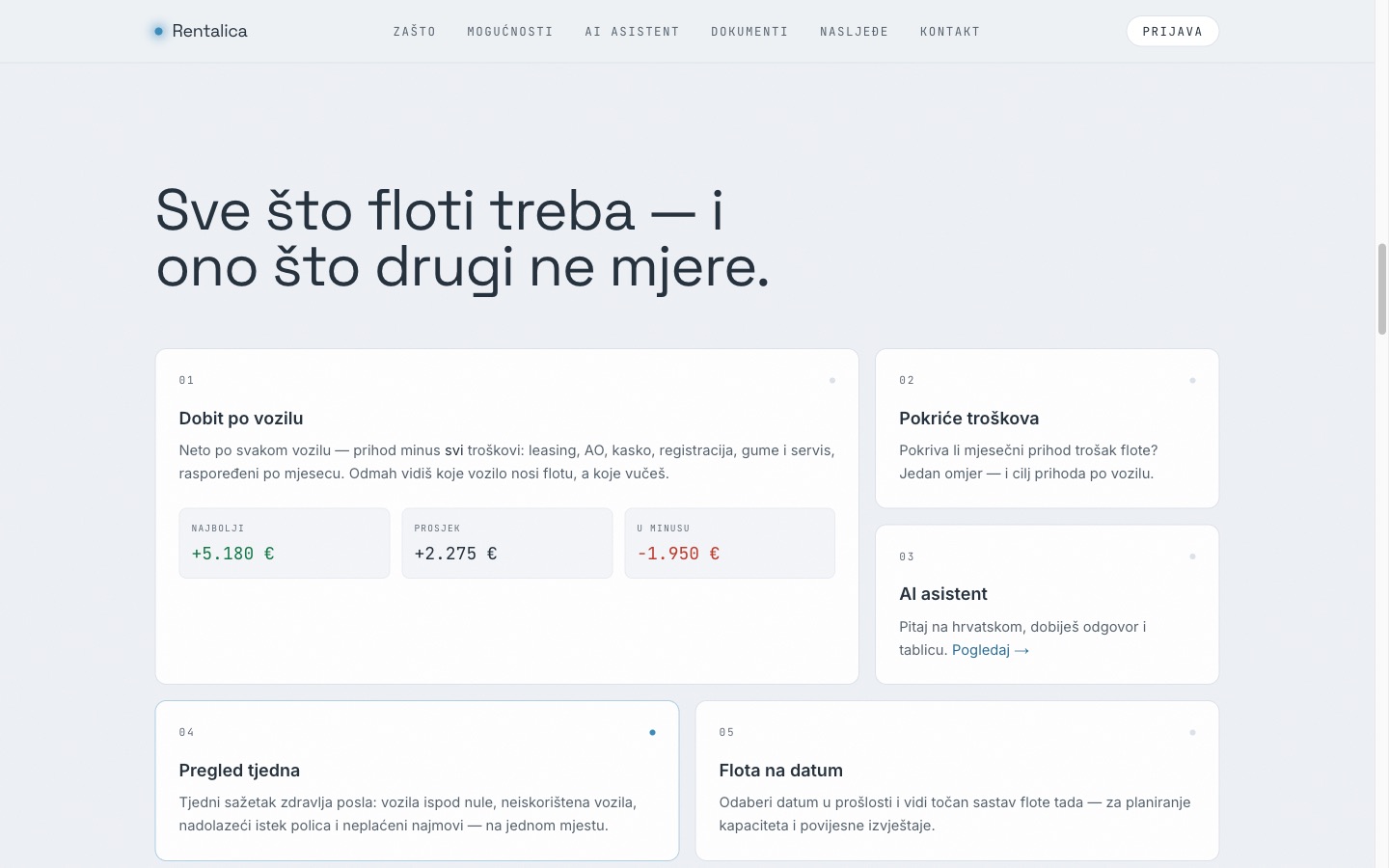Viewport: 1389px width, 868px height.
Task: Click the PRIJAVA login button
Action: click(1173, 31)
